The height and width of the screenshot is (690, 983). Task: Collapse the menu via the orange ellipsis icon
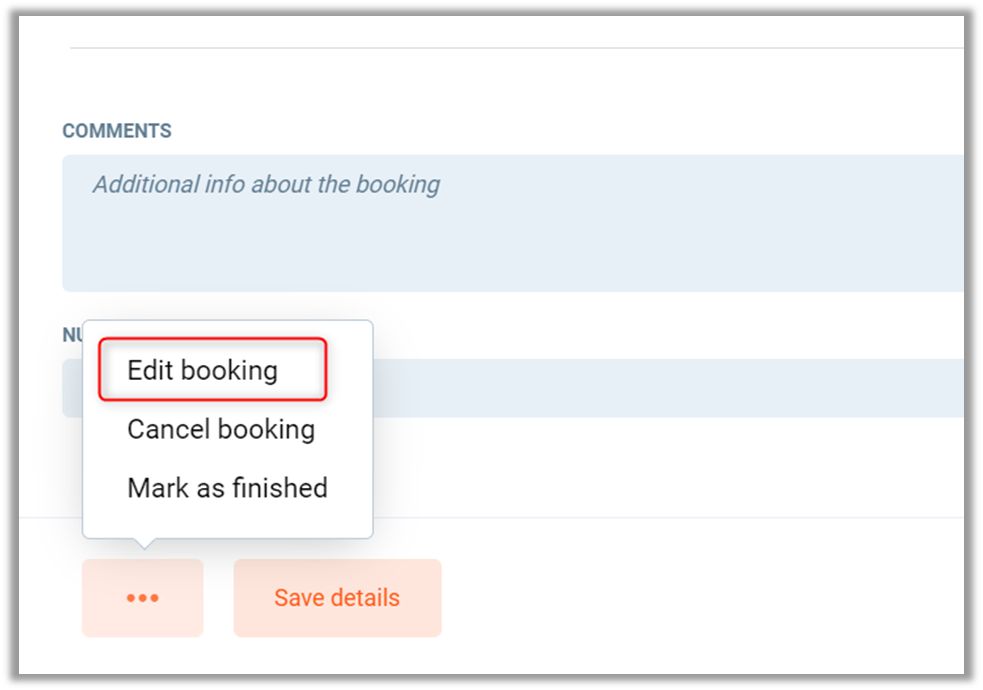click(x=142, y=598)
